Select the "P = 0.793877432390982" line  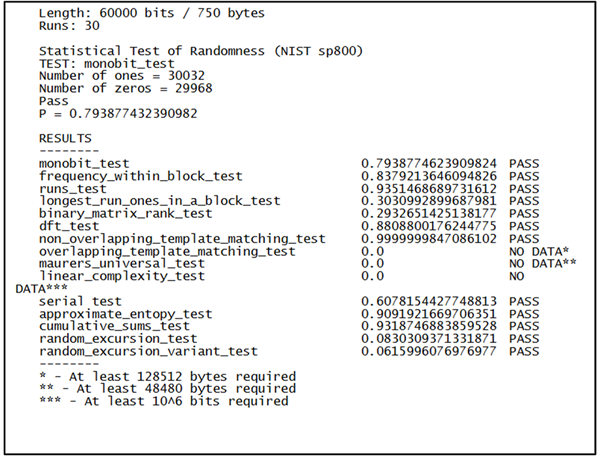[118, 114]
